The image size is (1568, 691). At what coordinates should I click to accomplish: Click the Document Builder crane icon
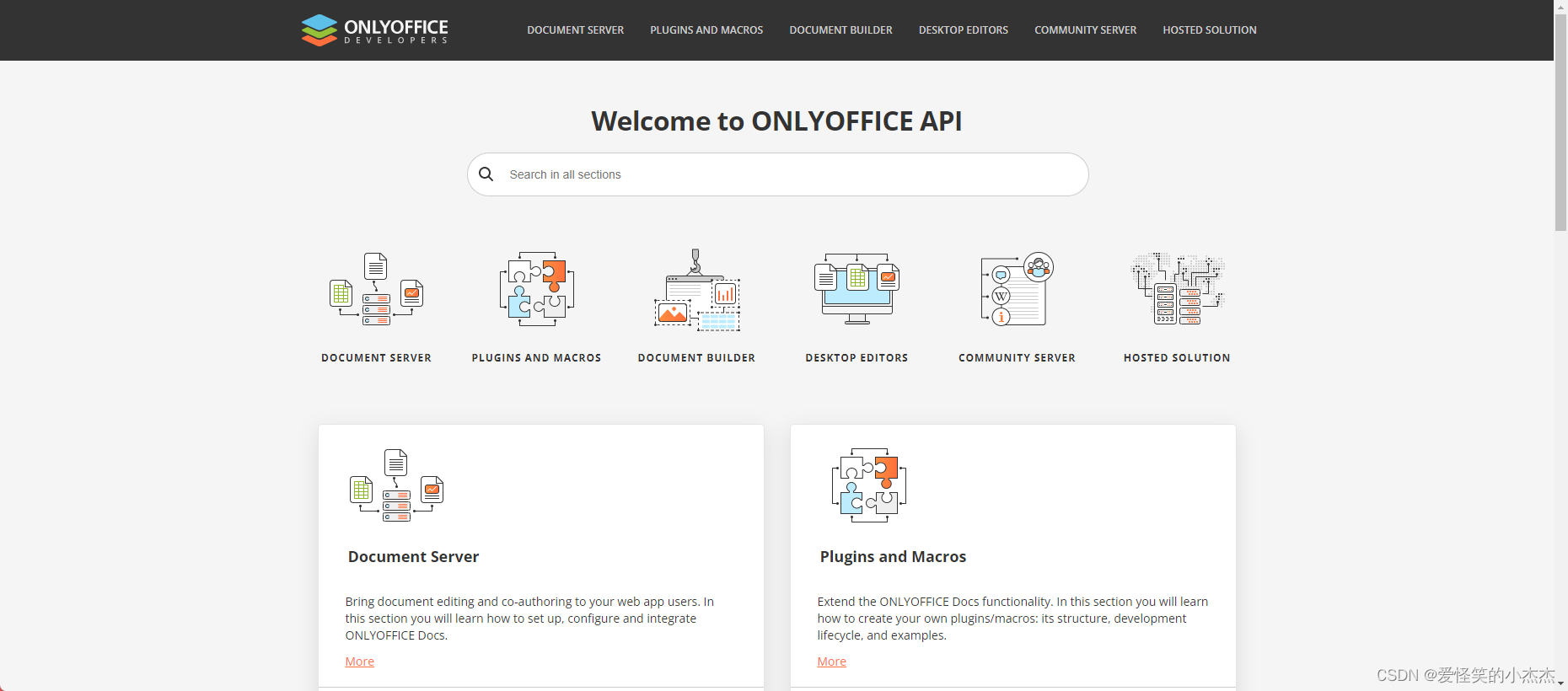point(697,289)
